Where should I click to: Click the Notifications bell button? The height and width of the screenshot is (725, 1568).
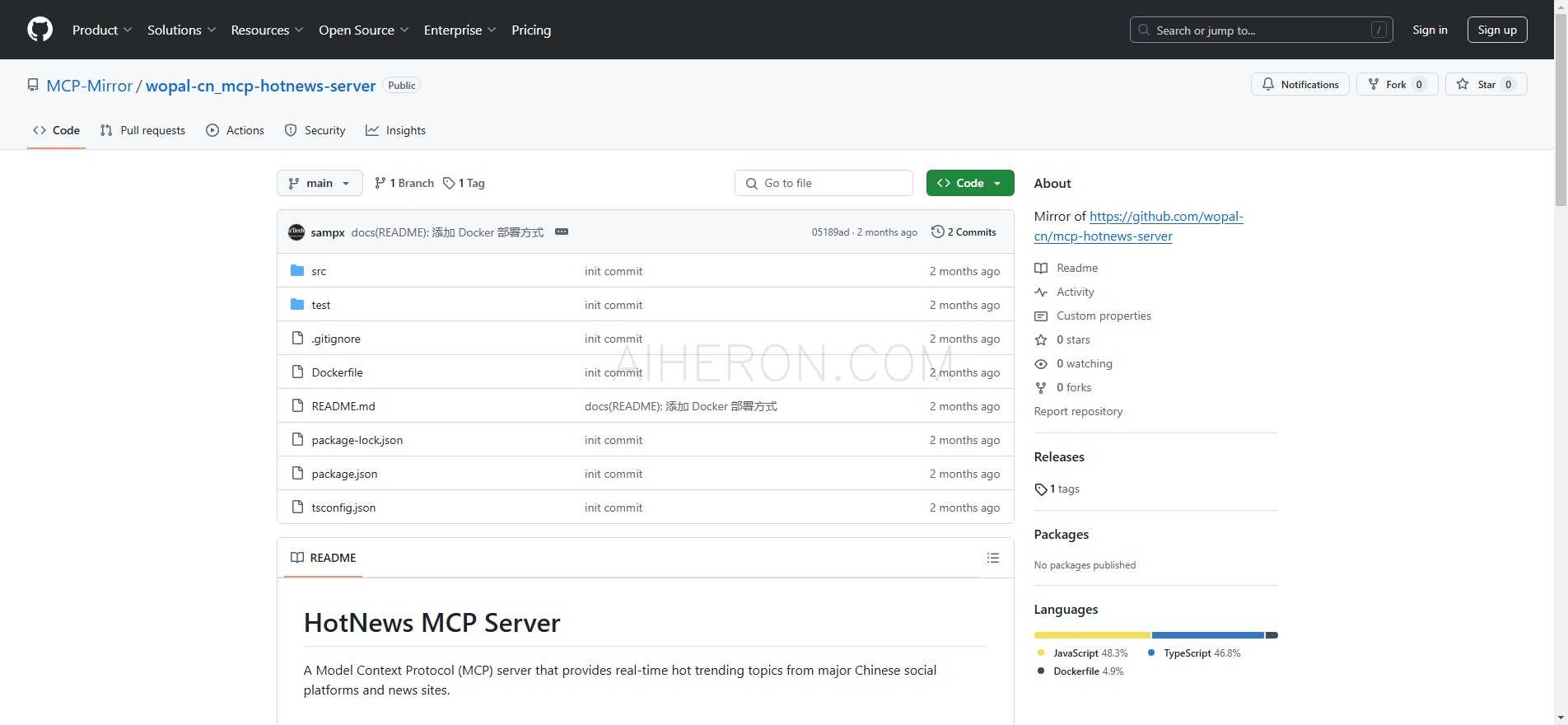(x=1300, y=84)
